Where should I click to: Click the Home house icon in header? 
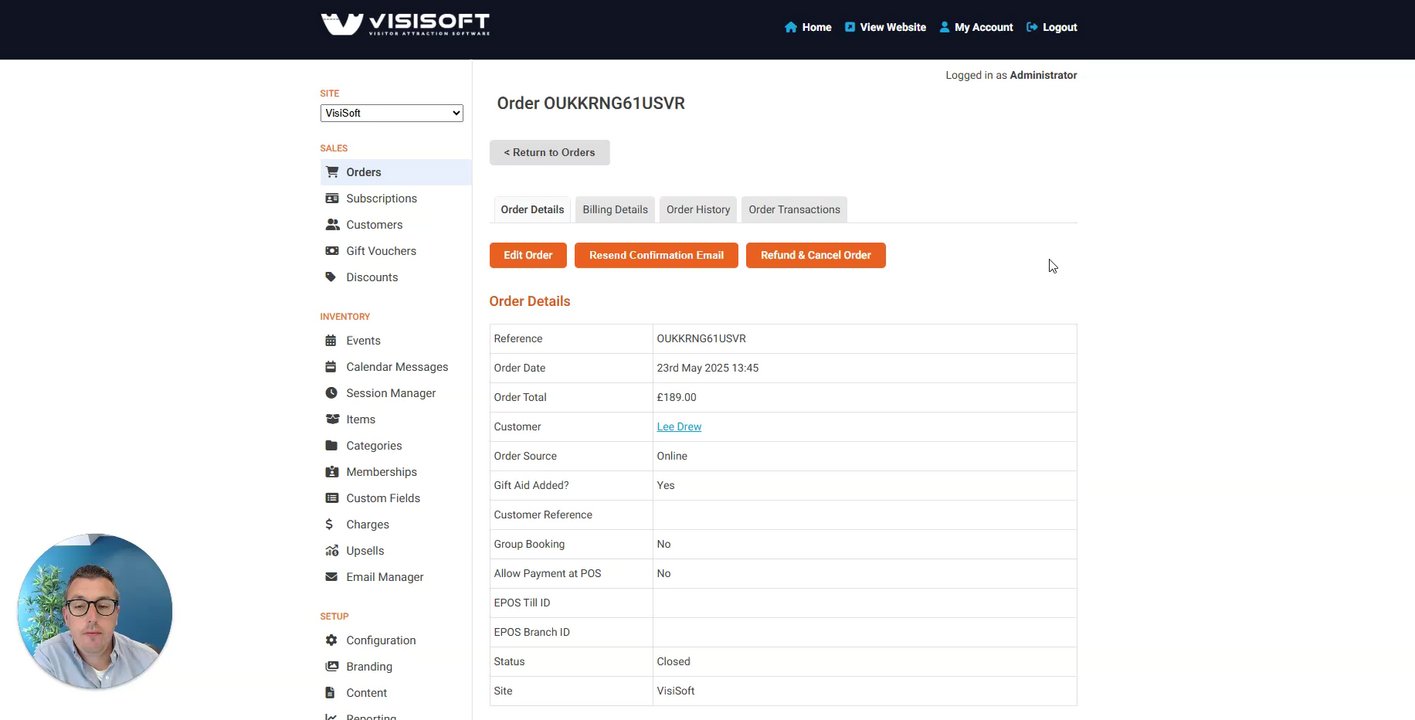791,27
